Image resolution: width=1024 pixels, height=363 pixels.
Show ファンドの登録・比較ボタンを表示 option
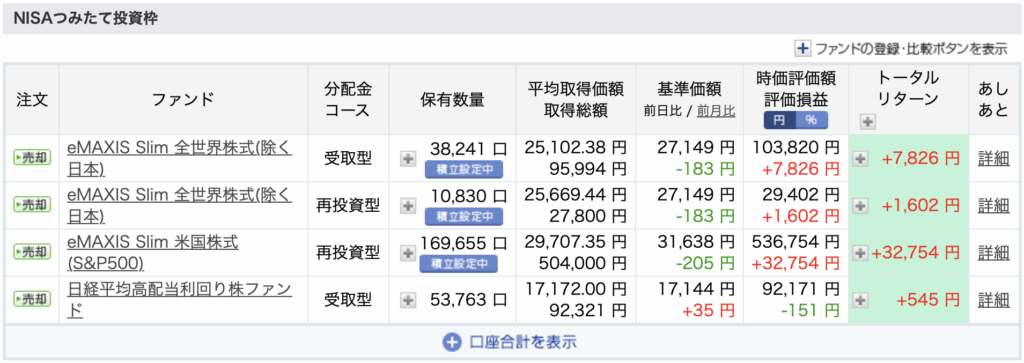(901, 48)
